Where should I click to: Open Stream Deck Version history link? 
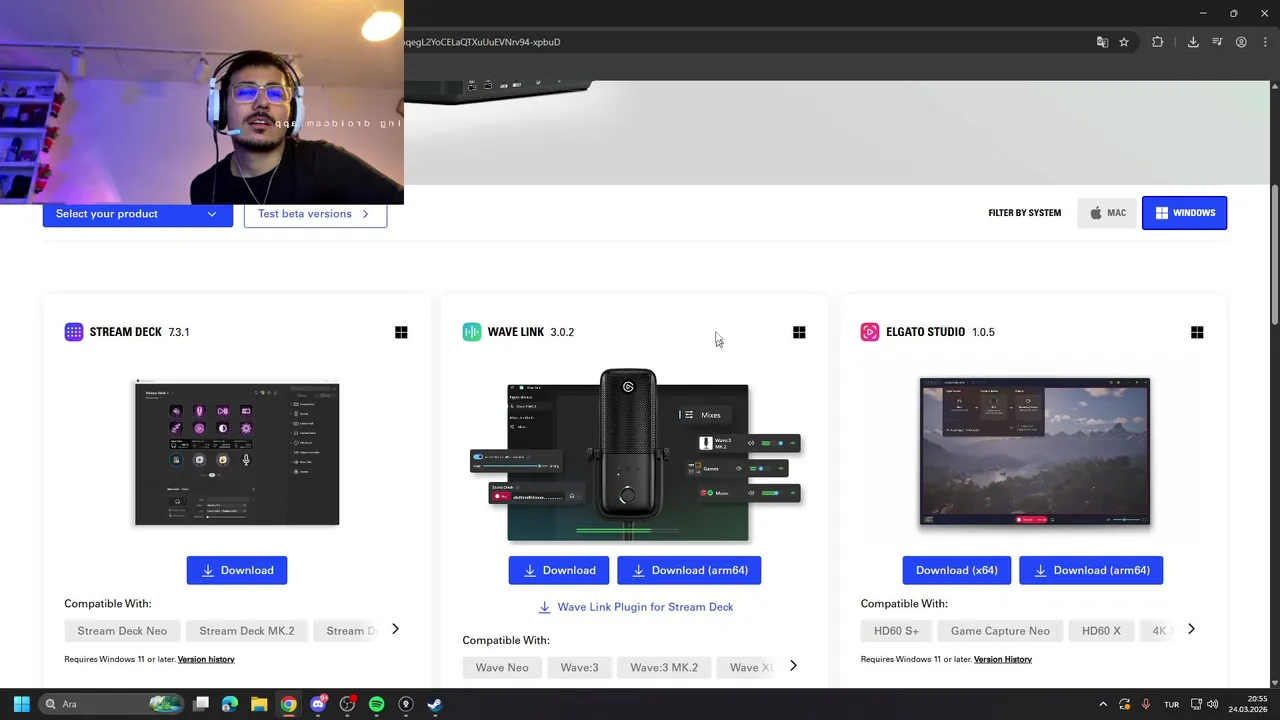click(x=206, y=660)
